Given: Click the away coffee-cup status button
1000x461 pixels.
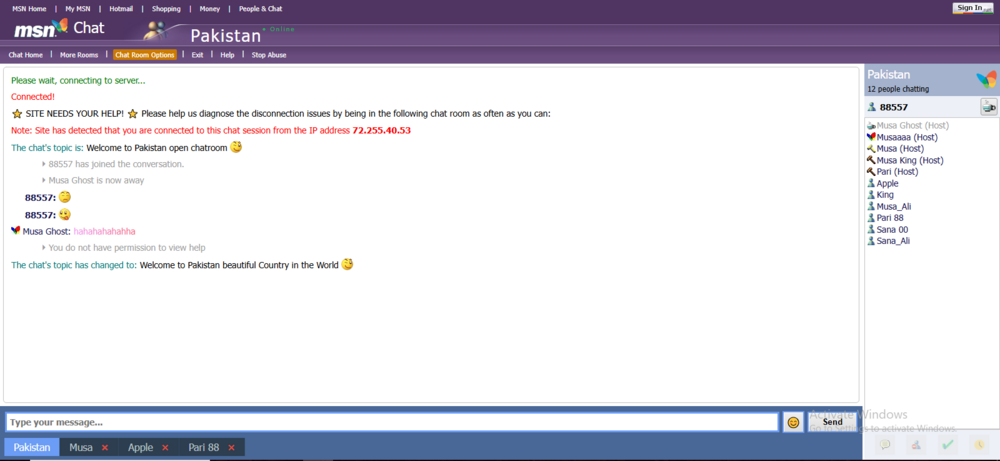Looking at the screenshot, I should [989, 107].
